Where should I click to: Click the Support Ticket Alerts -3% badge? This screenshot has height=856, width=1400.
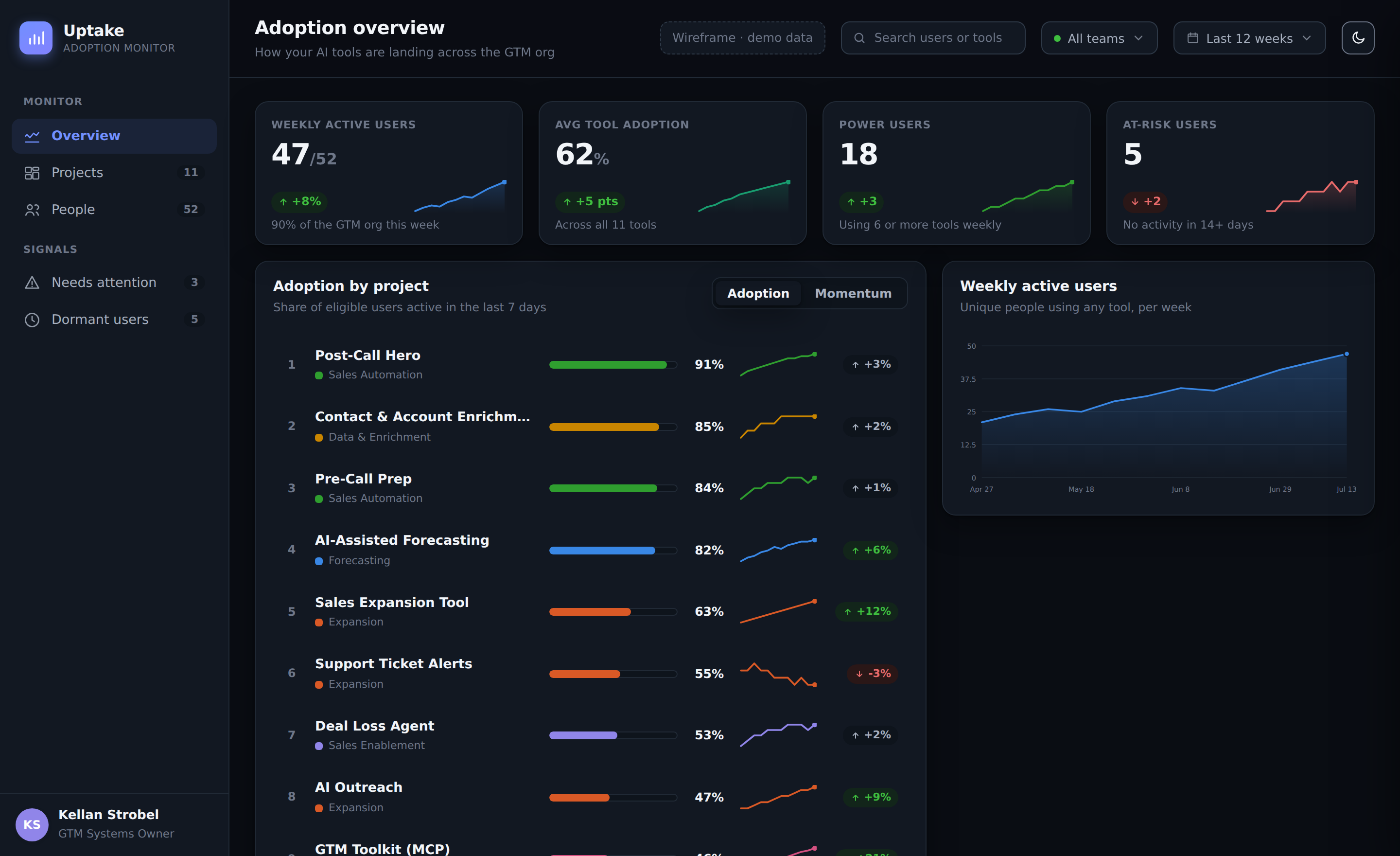pyautogui.click(x=873, y=674)
